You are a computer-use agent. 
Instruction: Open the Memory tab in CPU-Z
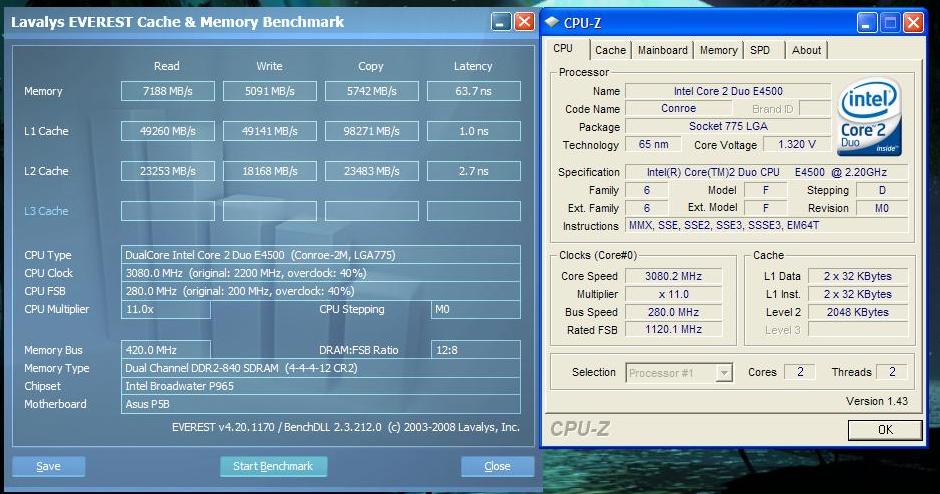coord(718,50)
